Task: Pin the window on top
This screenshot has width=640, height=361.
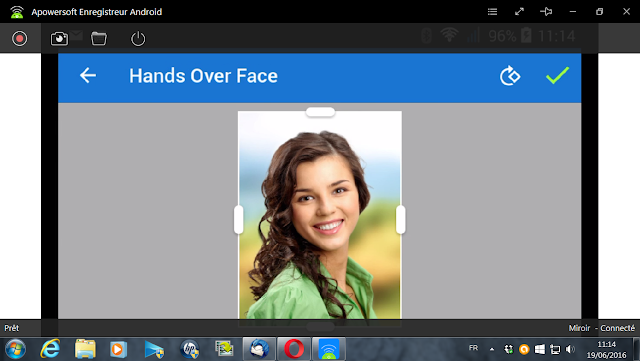Action: [x=546, y=11]
